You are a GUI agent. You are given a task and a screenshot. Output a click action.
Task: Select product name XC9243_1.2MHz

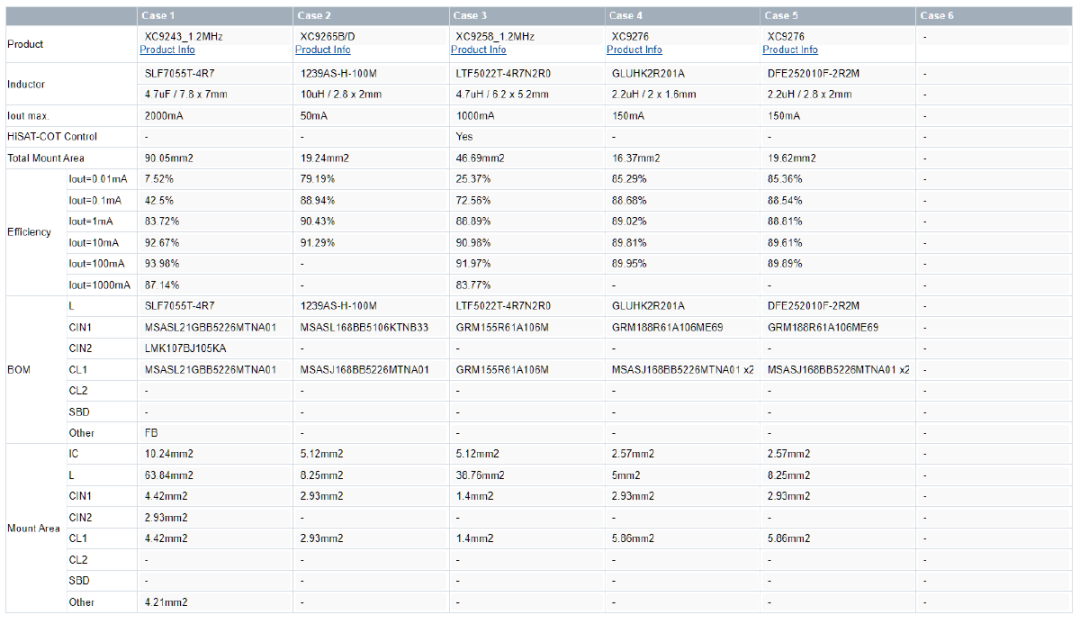pos(183,37)
